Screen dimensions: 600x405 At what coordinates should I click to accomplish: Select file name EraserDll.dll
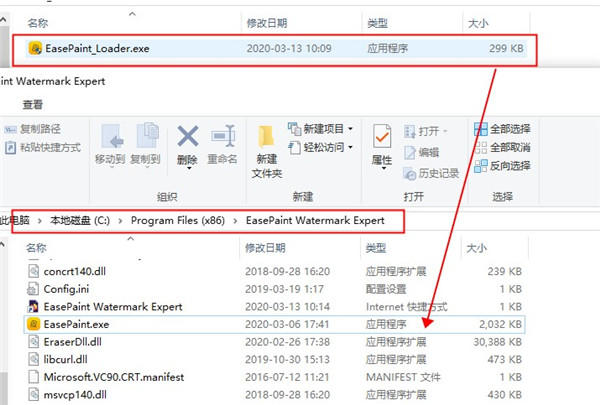tap(73, 342)
